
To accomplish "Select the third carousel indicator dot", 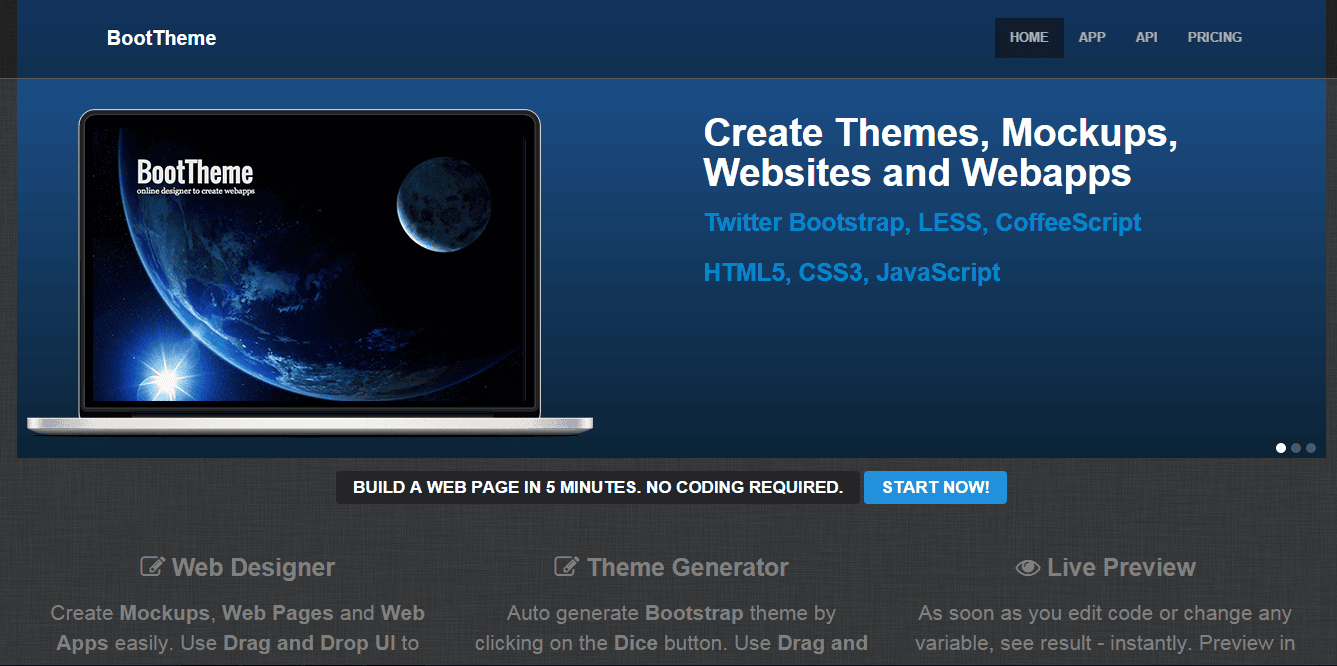I will click(x=1311, y=448).
